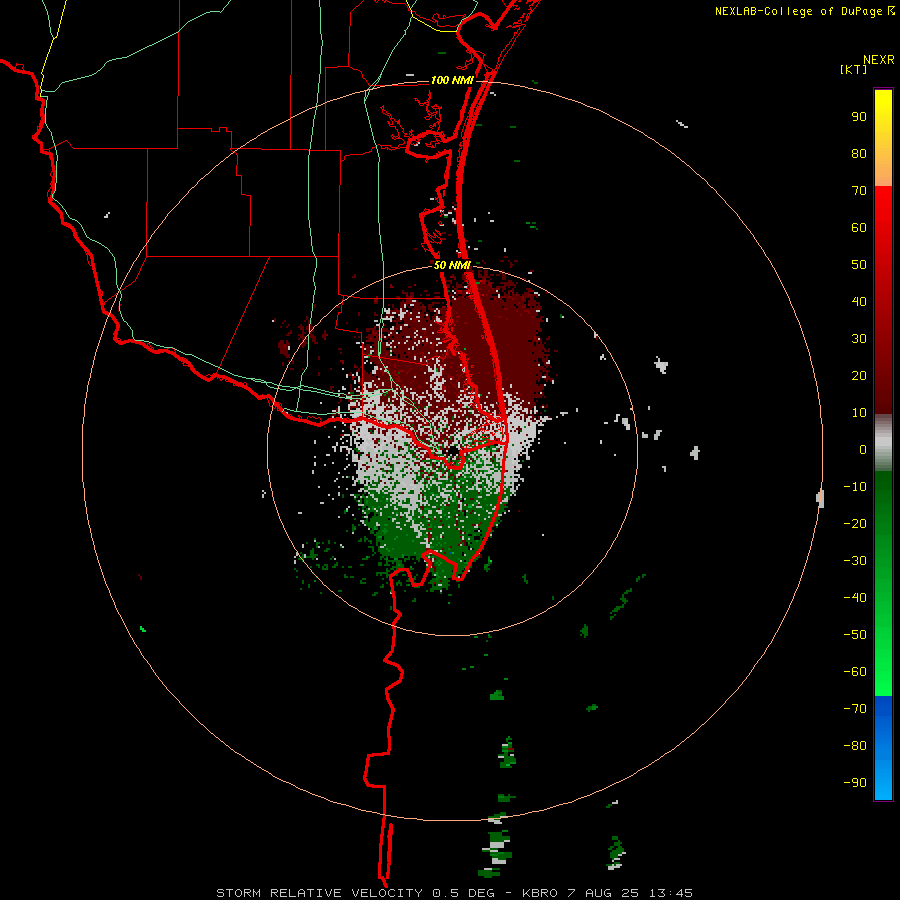
Task: Click the 100 NMI range ring label
Action: point(452,80)
